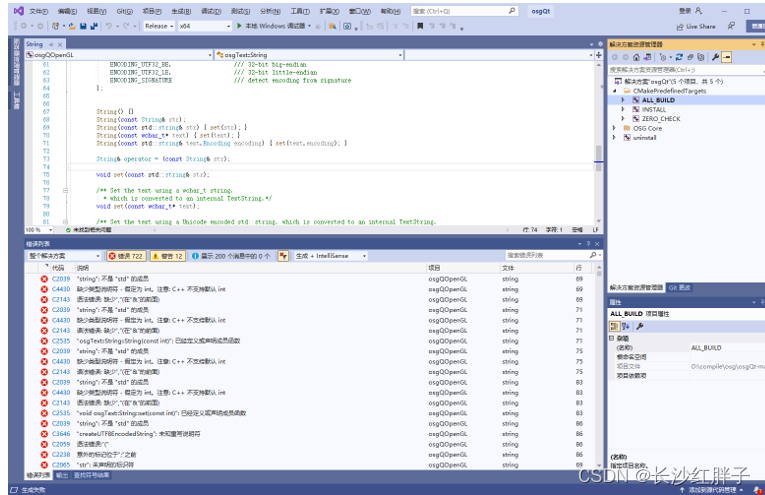Switch to the Output tab at bottom
The width and height of the screenshot is (765, 495).
click(62, 475)
